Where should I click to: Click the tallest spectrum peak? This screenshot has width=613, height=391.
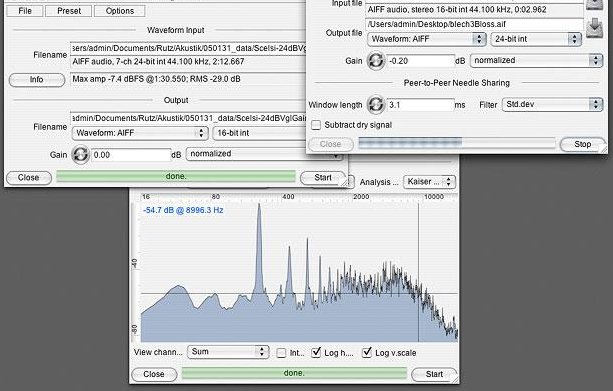pos(258,206)
